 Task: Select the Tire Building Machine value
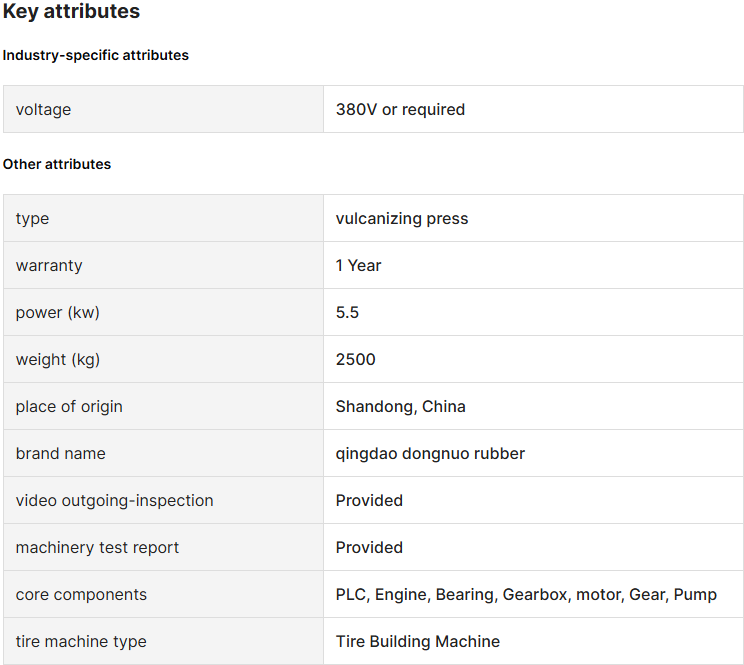coord(418,642)
